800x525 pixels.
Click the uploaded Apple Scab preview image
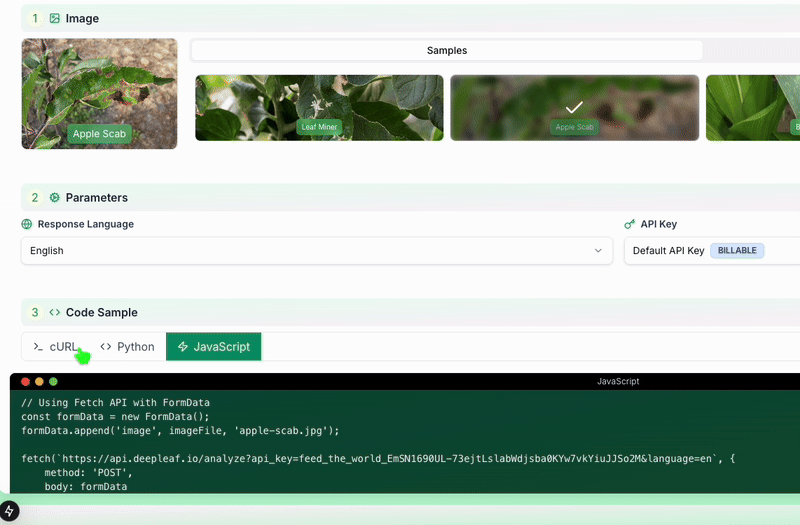point(99,94)
